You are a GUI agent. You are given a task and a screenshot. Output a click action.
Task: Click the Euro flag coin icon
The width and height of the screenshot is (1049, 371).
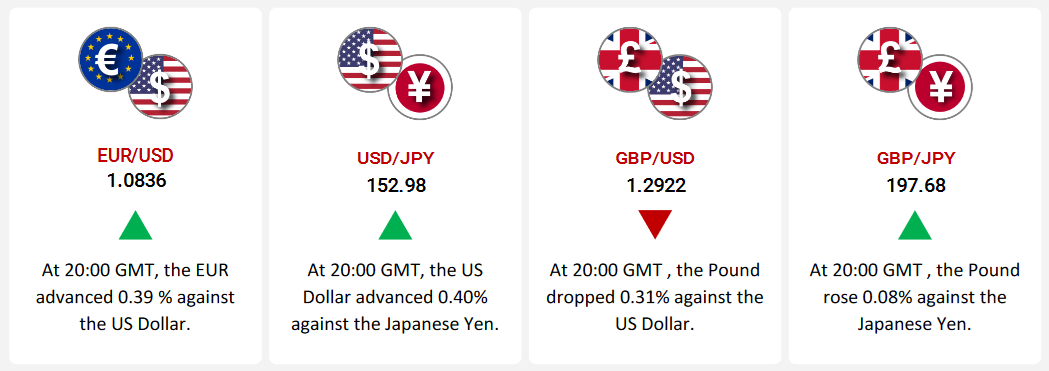click(x=110, y=59)
